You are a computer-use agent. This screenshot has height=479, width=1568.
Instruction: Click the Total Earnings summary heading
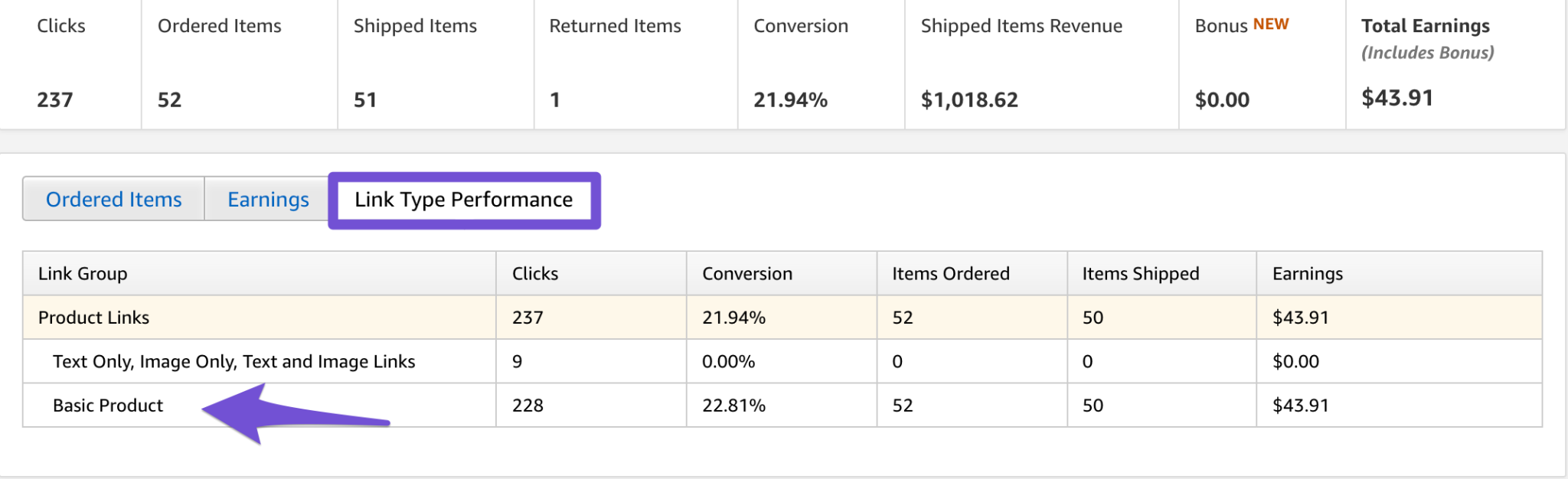pos(1426,26)
